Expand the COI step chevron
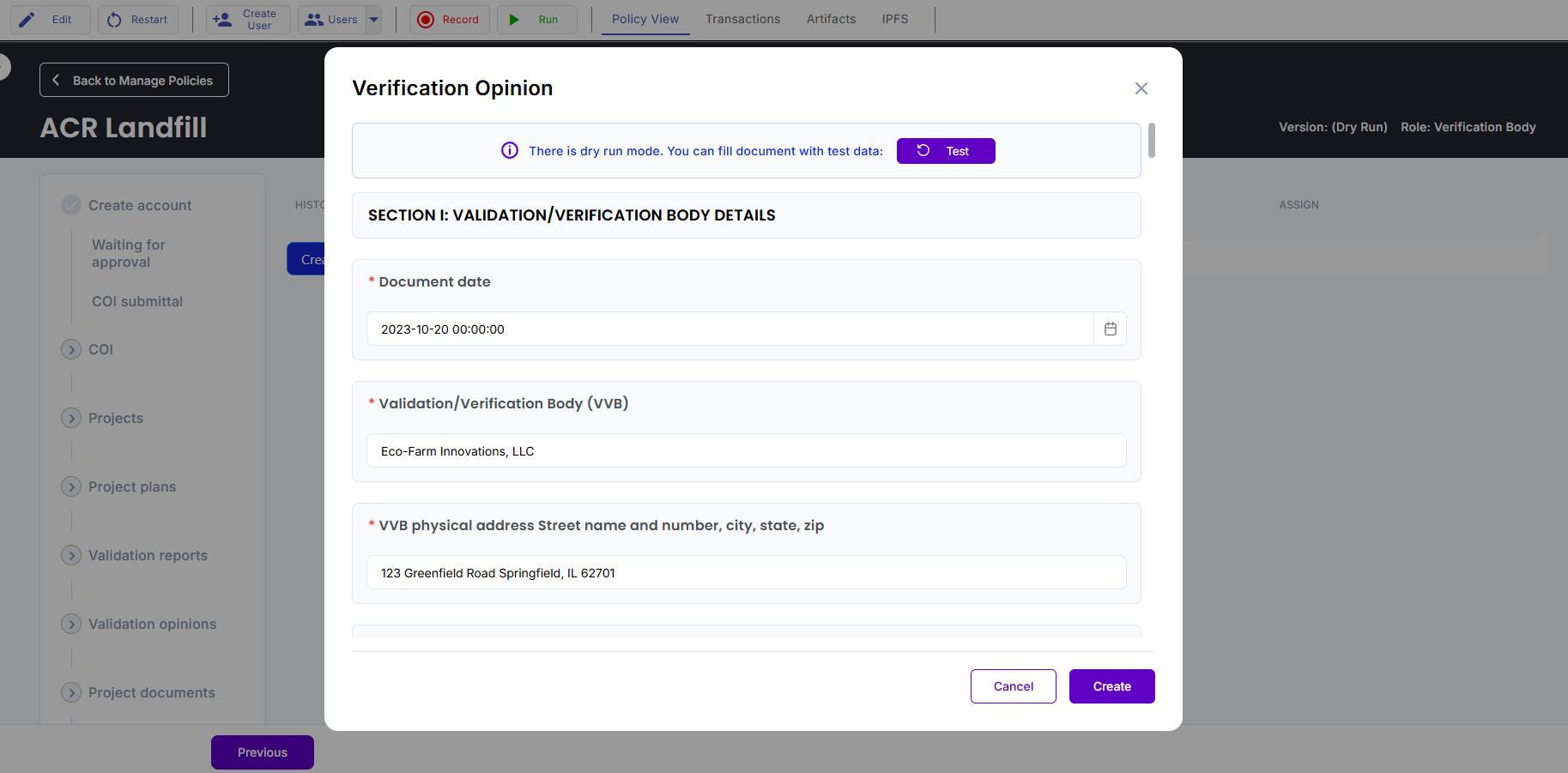1568x773 pixels. (x=71, y=349)
